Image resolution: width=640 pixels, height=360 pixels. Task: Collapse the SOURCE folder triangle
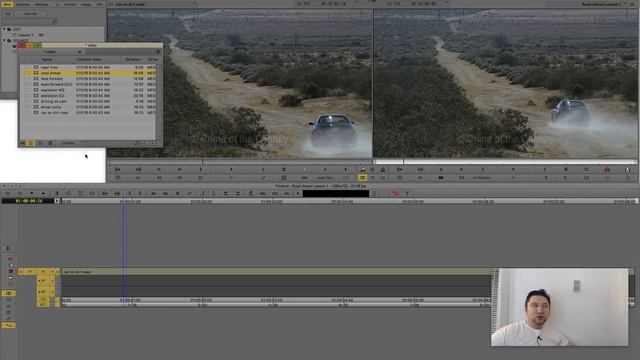tap(4, 40)
